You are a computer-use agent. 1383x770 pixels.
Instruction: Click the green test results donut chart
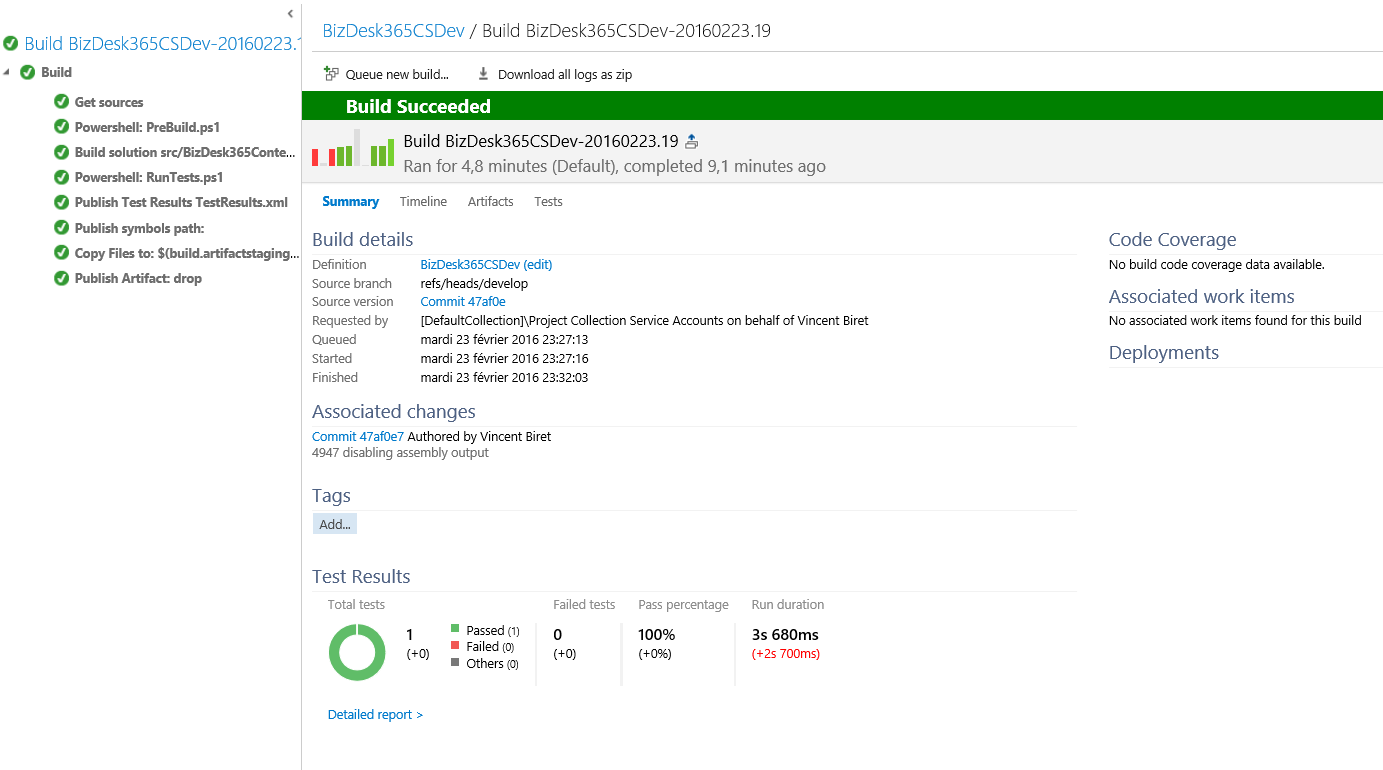coord(357,652)
